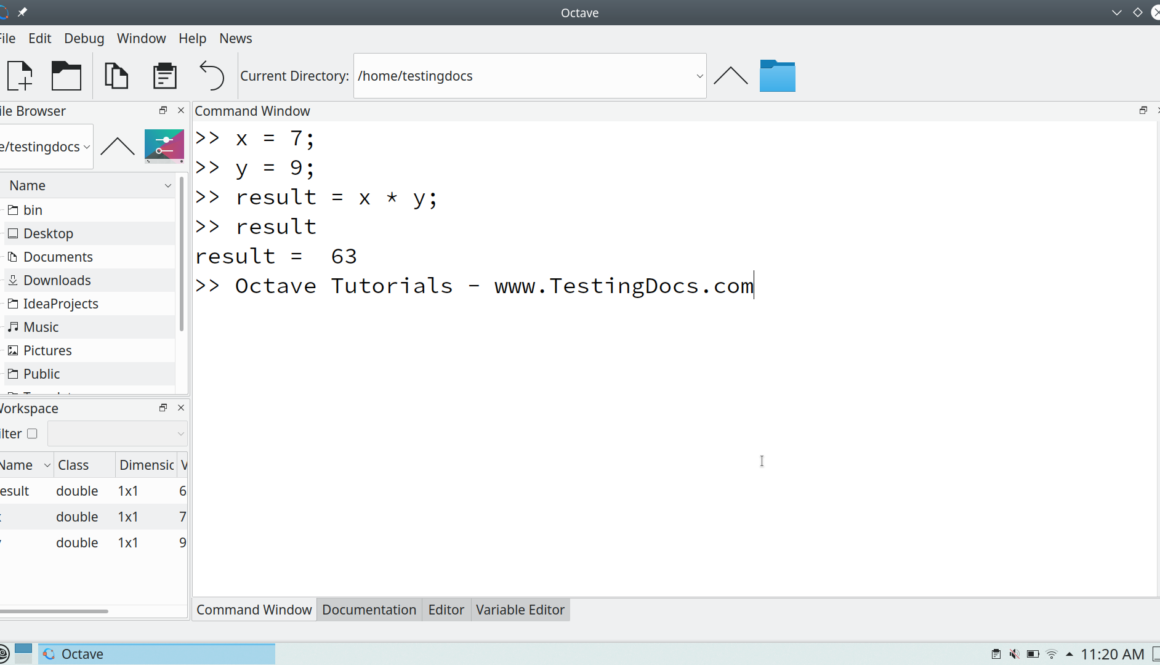Click the pin icon in title bar
The width and height of the screenshot is (1160, 665).
point(22,12)
